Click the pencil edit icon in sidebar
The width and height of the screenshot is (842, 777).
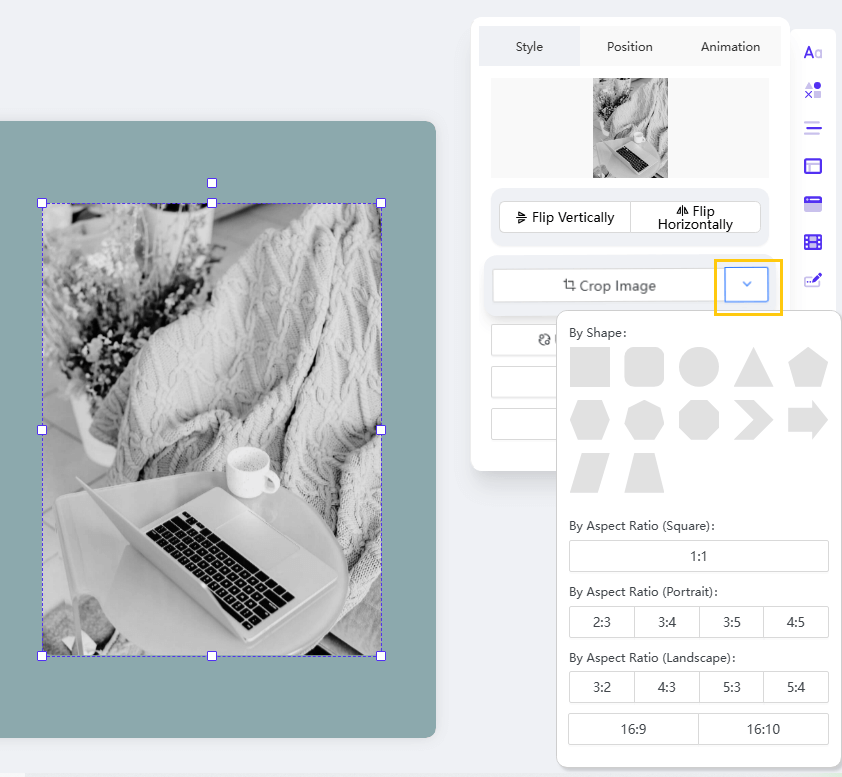pyautogui.click(x=813, y=280)
